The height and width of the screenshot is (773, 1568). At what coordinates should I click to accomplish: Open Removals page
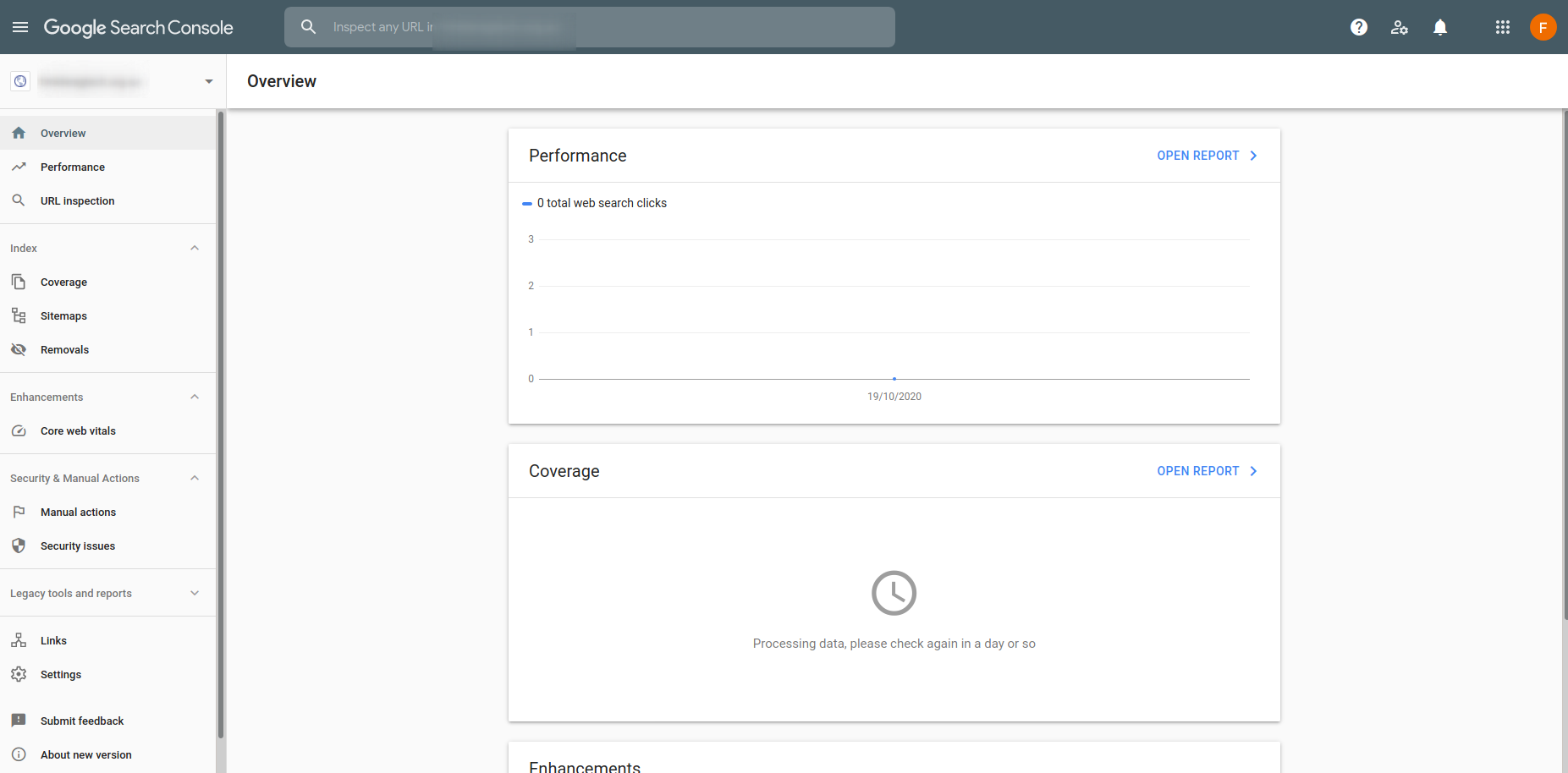tap(108, 349)
